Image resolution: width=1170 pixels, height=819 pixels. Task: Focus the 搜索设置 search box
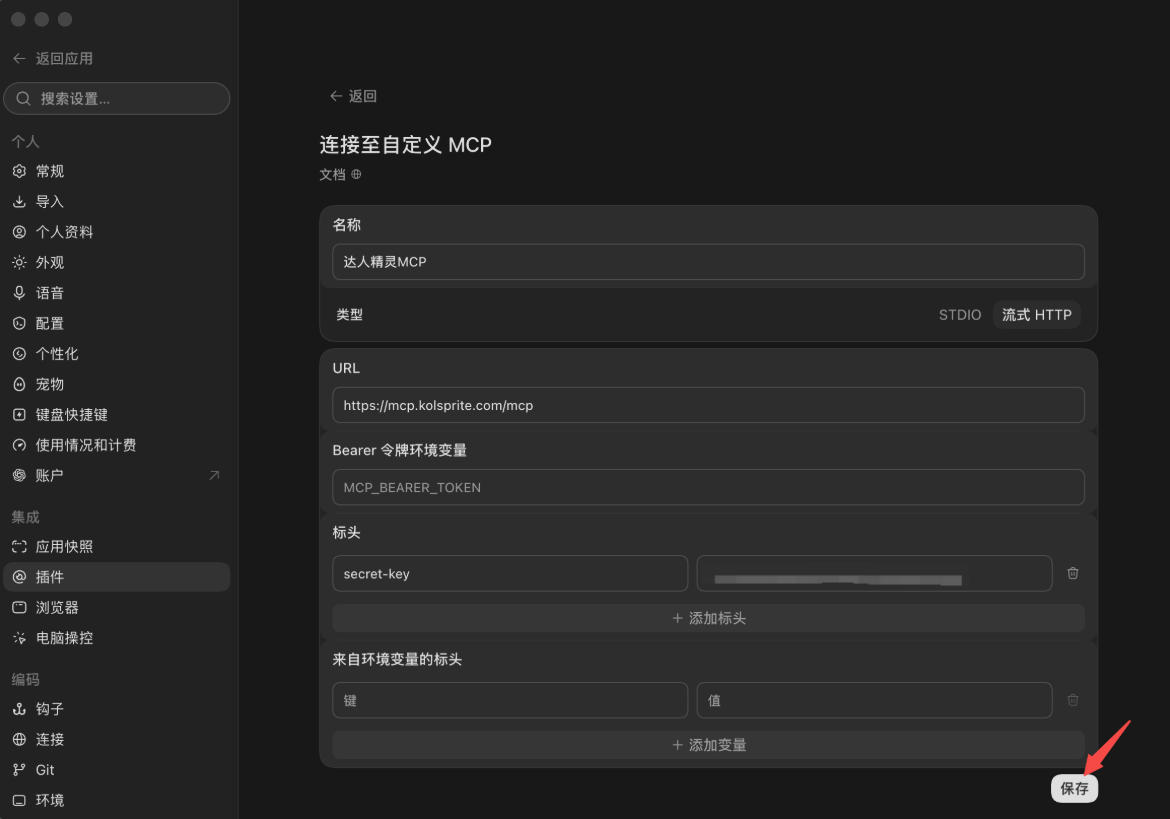[x=116, y=98]
